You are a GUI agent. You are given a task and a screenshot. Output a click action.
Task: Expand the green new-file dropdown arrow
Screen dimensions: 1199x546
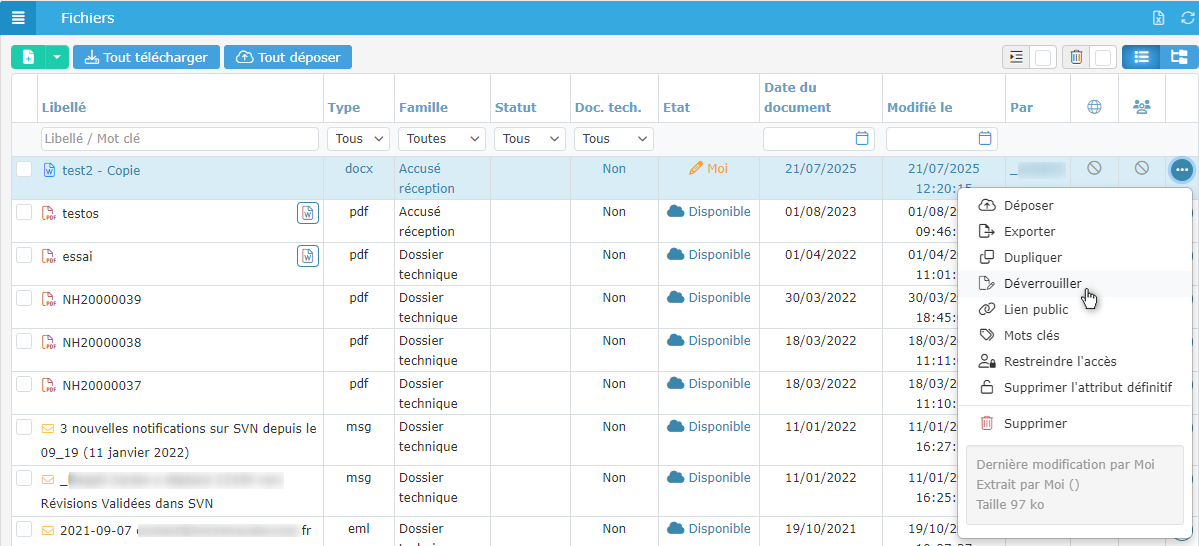57,57
